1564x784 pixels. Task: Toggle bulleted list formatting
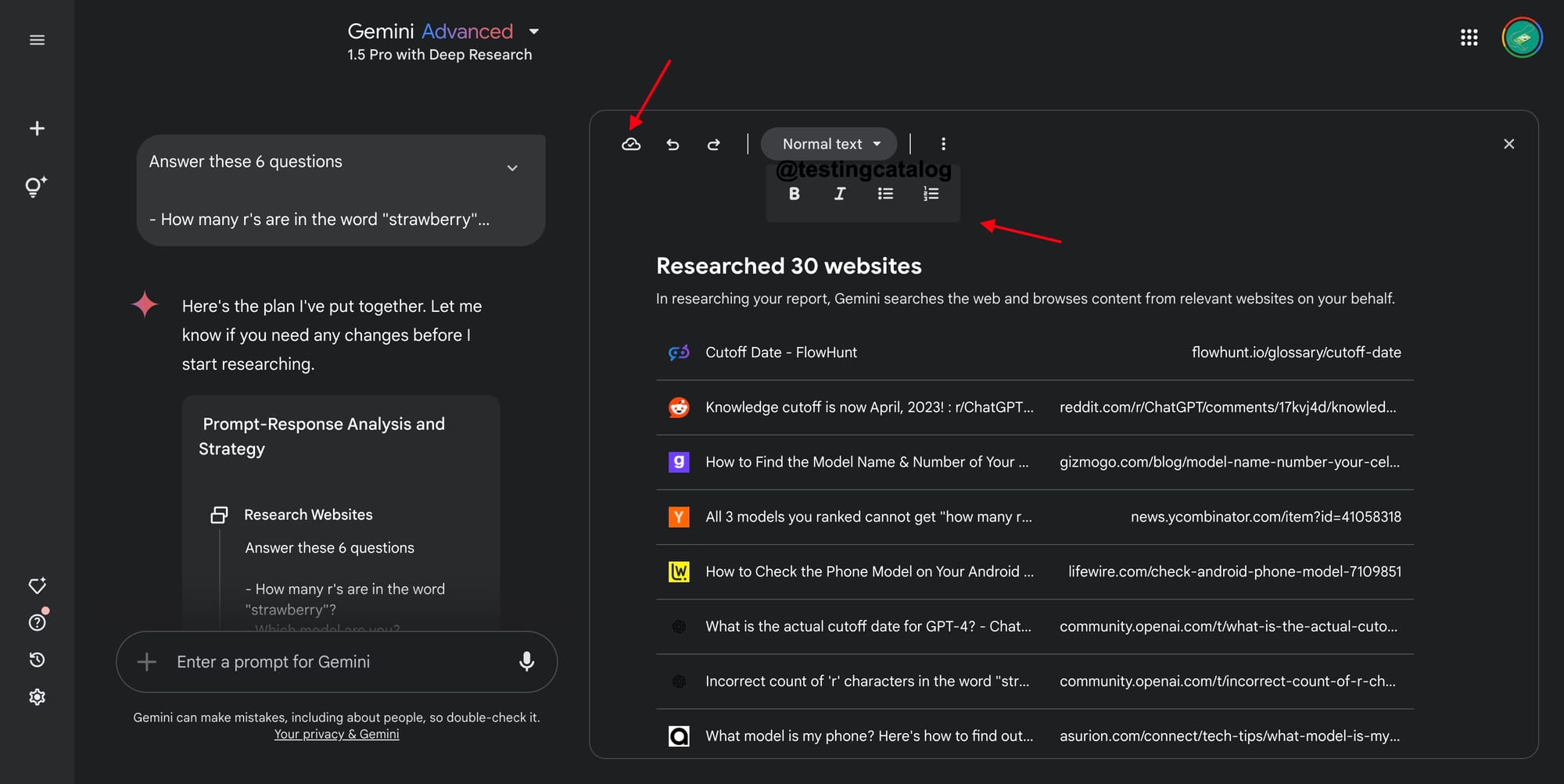tap(885, 194)
